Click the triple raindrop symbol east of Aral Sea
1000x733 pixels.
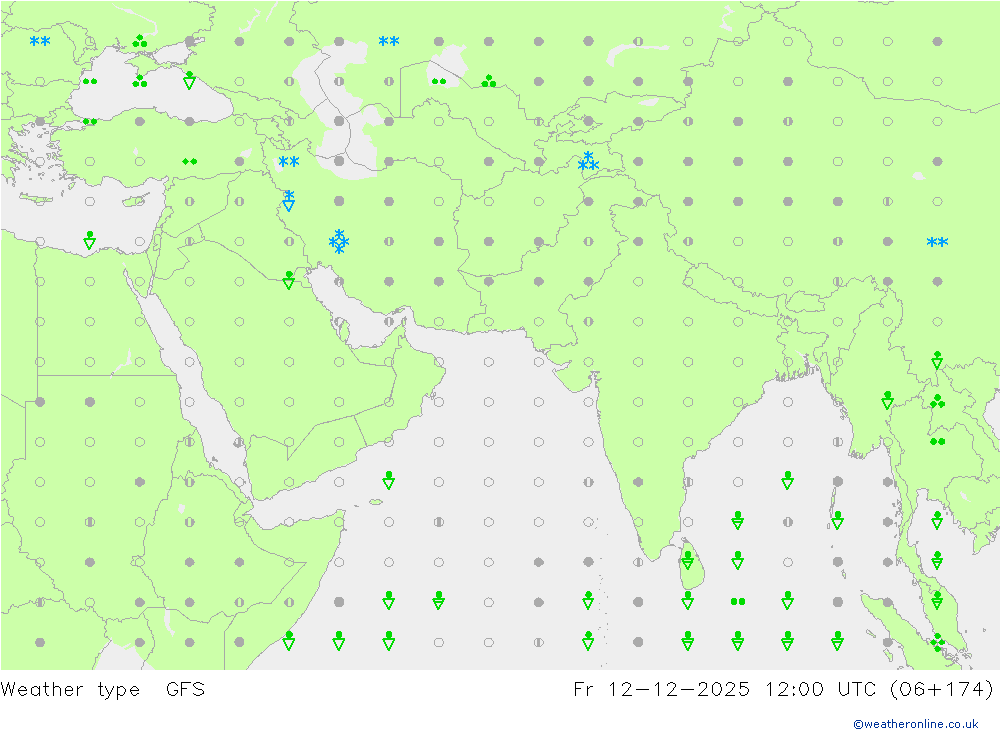click(x=489, y=81)
